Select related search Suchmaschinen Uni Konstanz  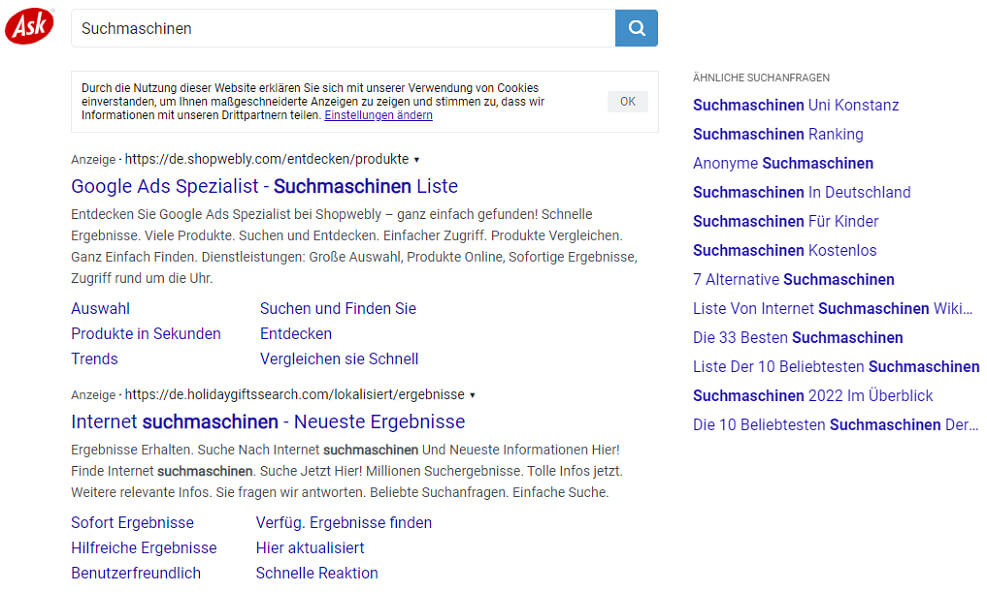[x=795, y=105]
